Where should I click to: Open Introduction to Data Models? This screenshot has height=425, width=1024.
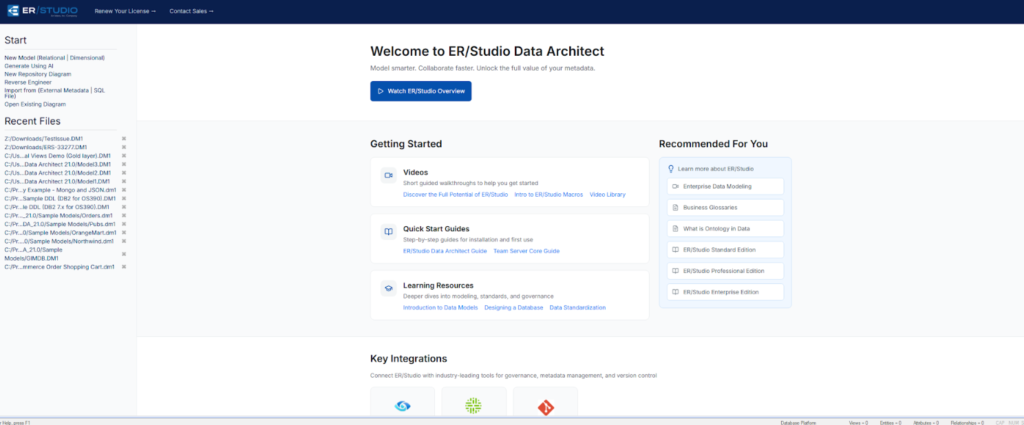tap(440, 307)
